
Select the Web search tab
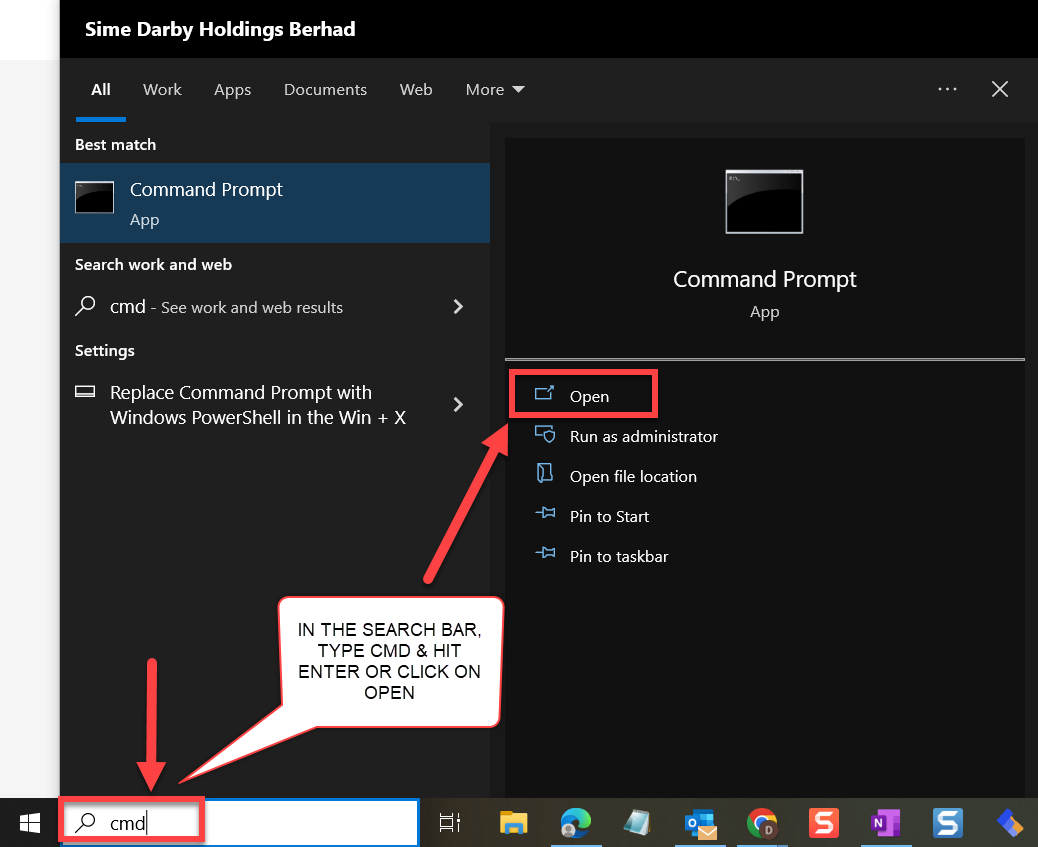point(416,90)
